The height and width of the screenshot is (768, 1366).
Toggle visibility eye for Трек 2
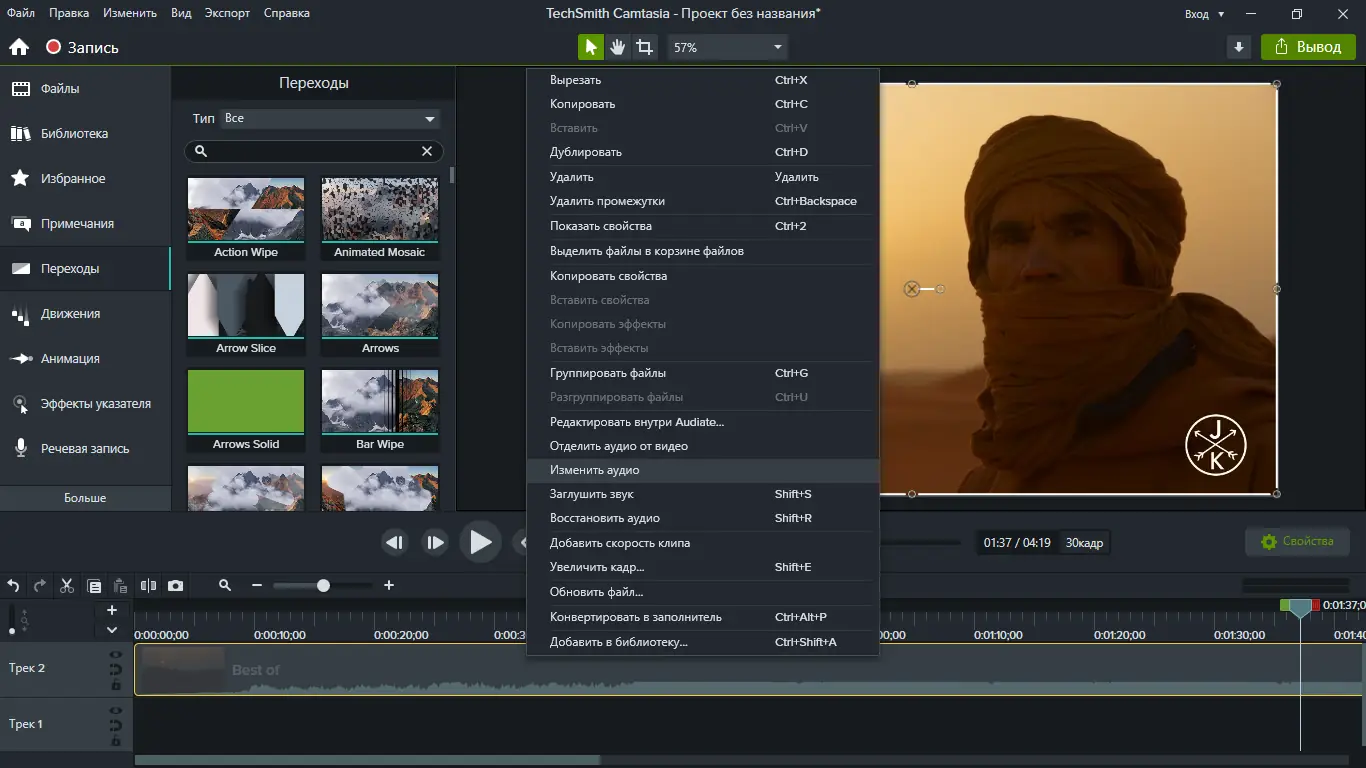(116, 655)
